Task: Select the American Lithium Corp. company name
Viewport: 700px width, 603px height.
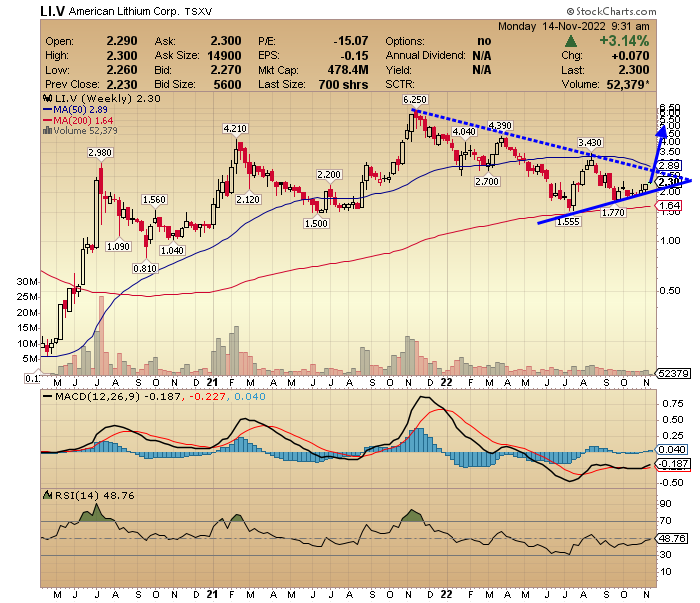Action: (124, 11)
